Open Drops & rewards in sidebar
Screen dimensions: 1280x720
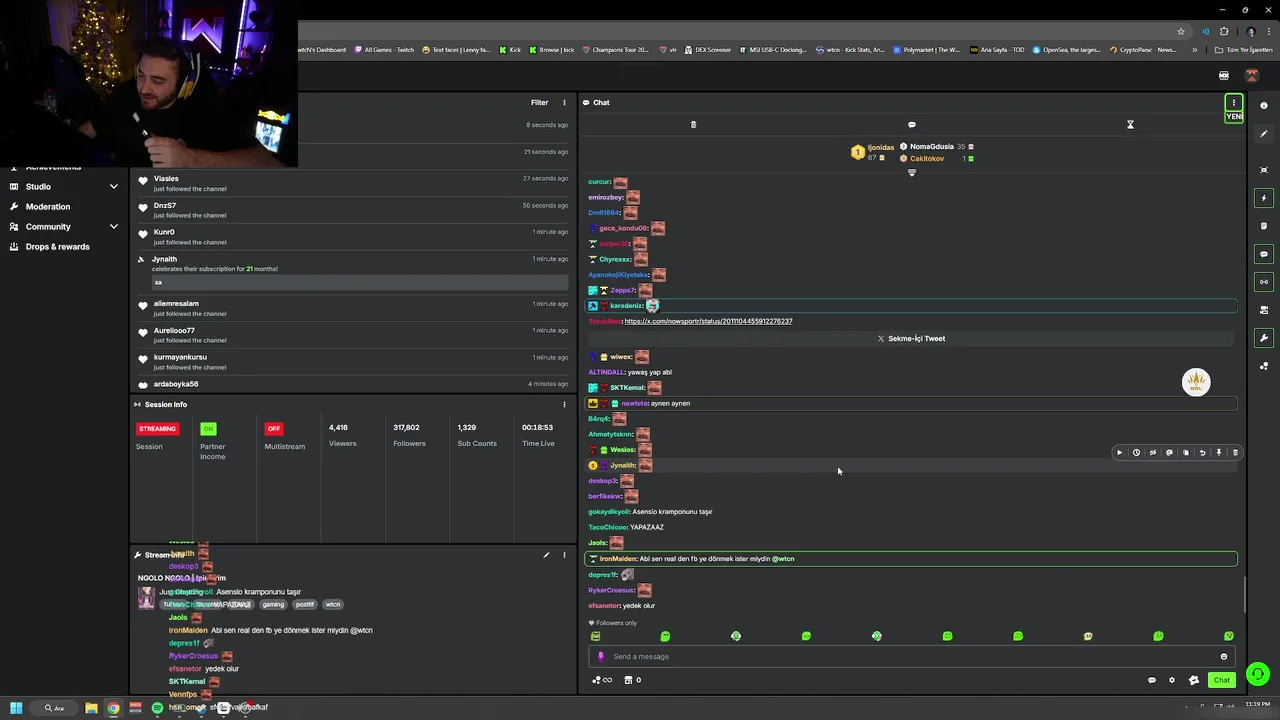57,247
